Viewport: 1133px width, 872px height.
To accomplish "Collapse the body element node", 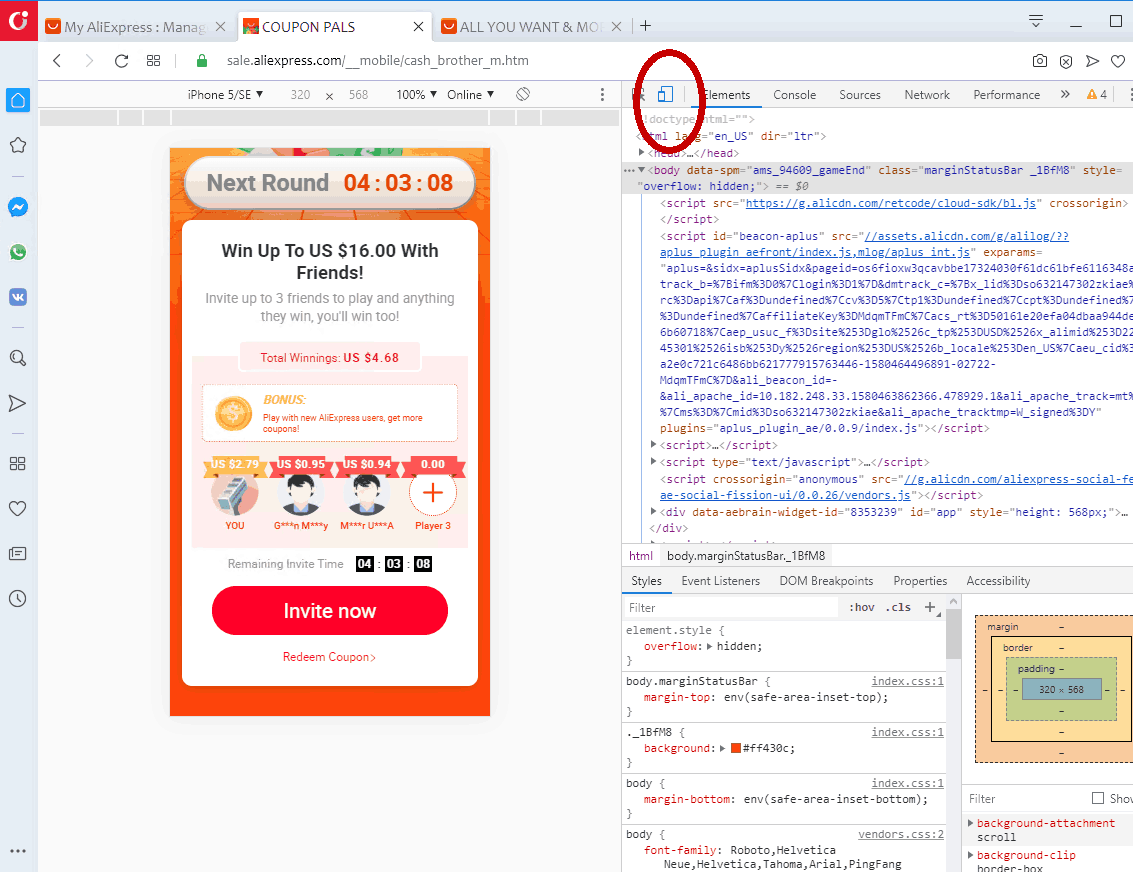I will (x=642, y=170).
